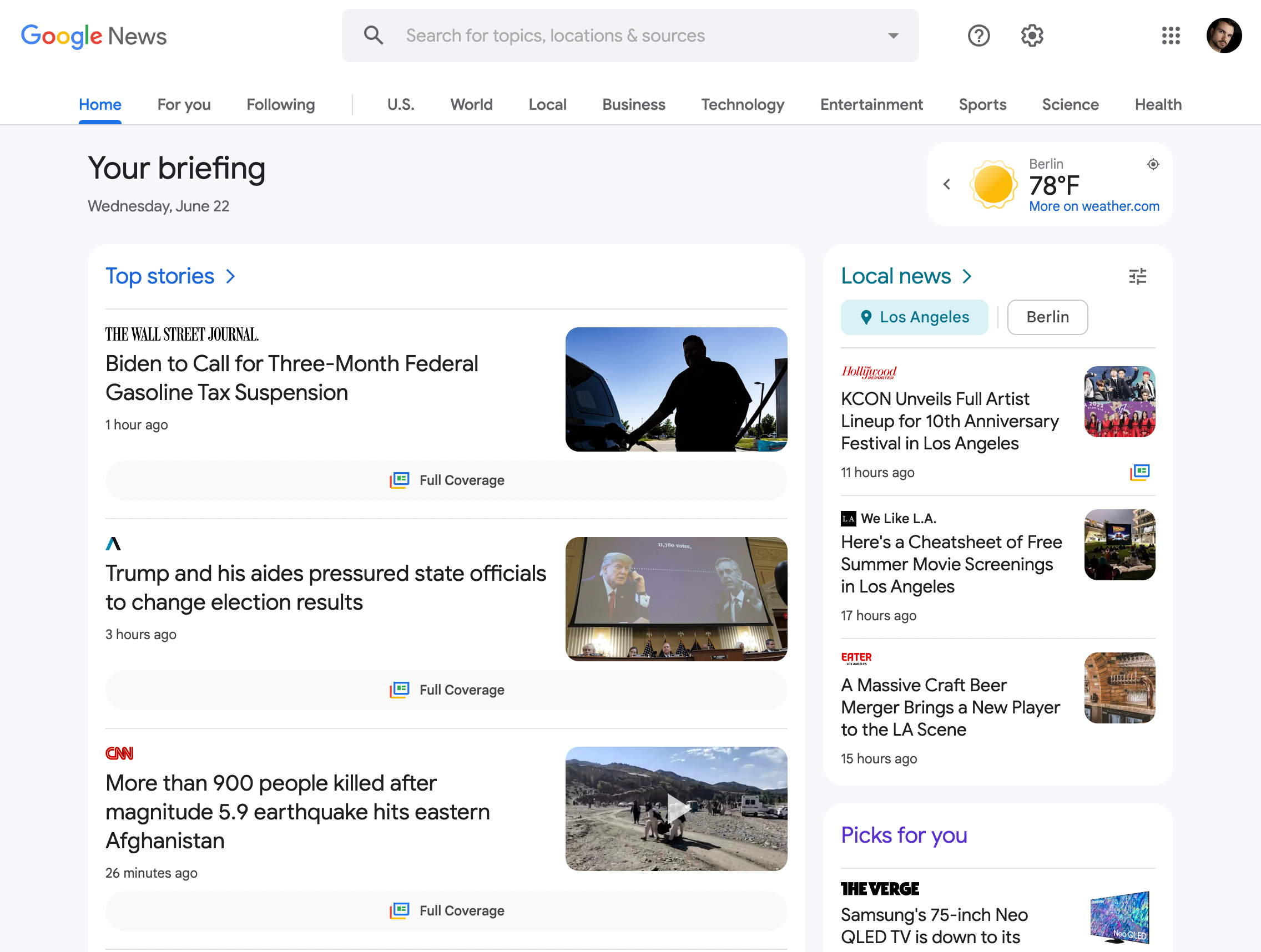The height and width of the screenshot is (952, 1261).
Task: Open the Trump election results headline
Action: [x=325, y=588]
